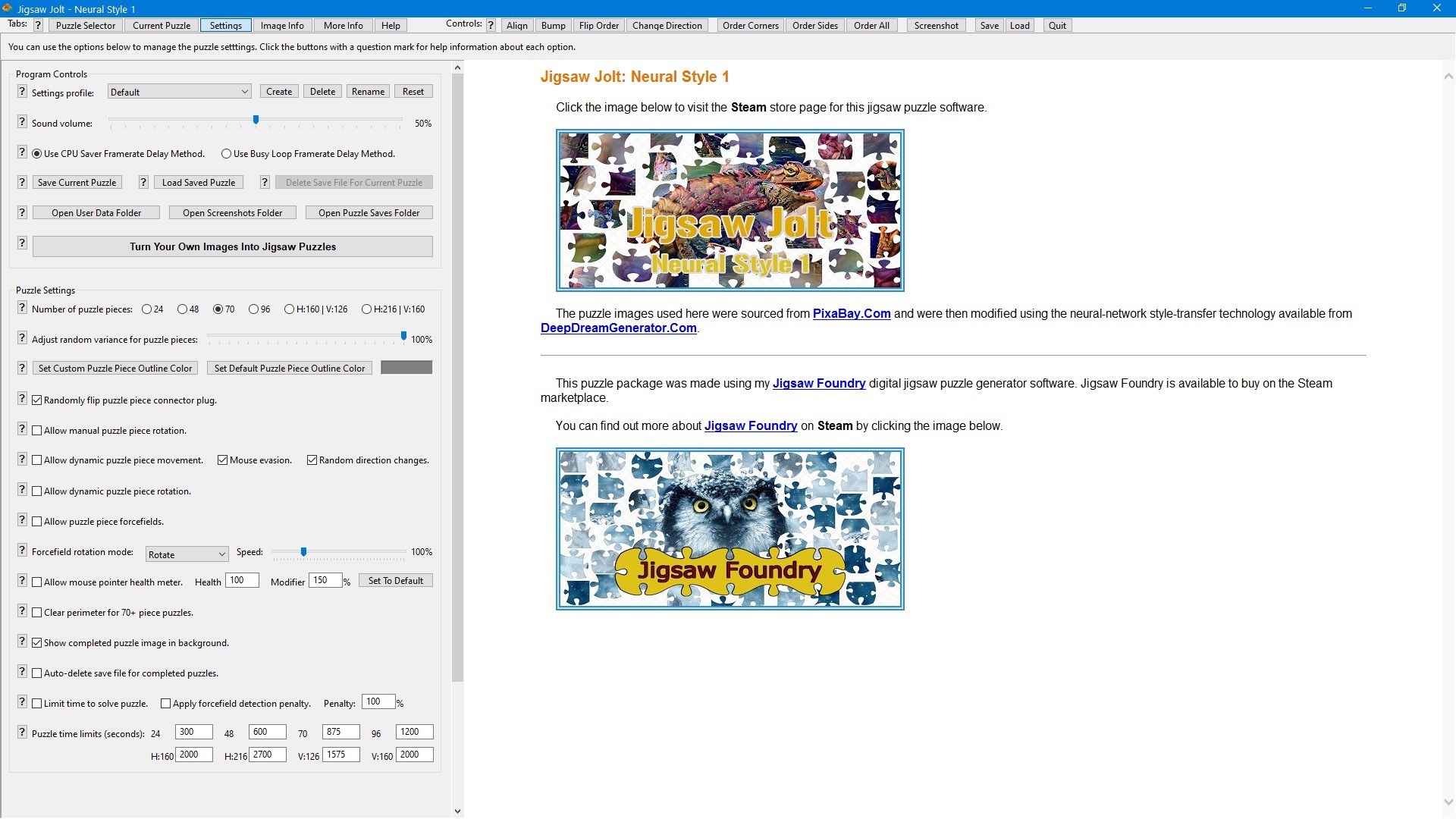Select the 96 puzzle pieces option
Viewport: 1456px width, 819px height.
pos(254,309)
